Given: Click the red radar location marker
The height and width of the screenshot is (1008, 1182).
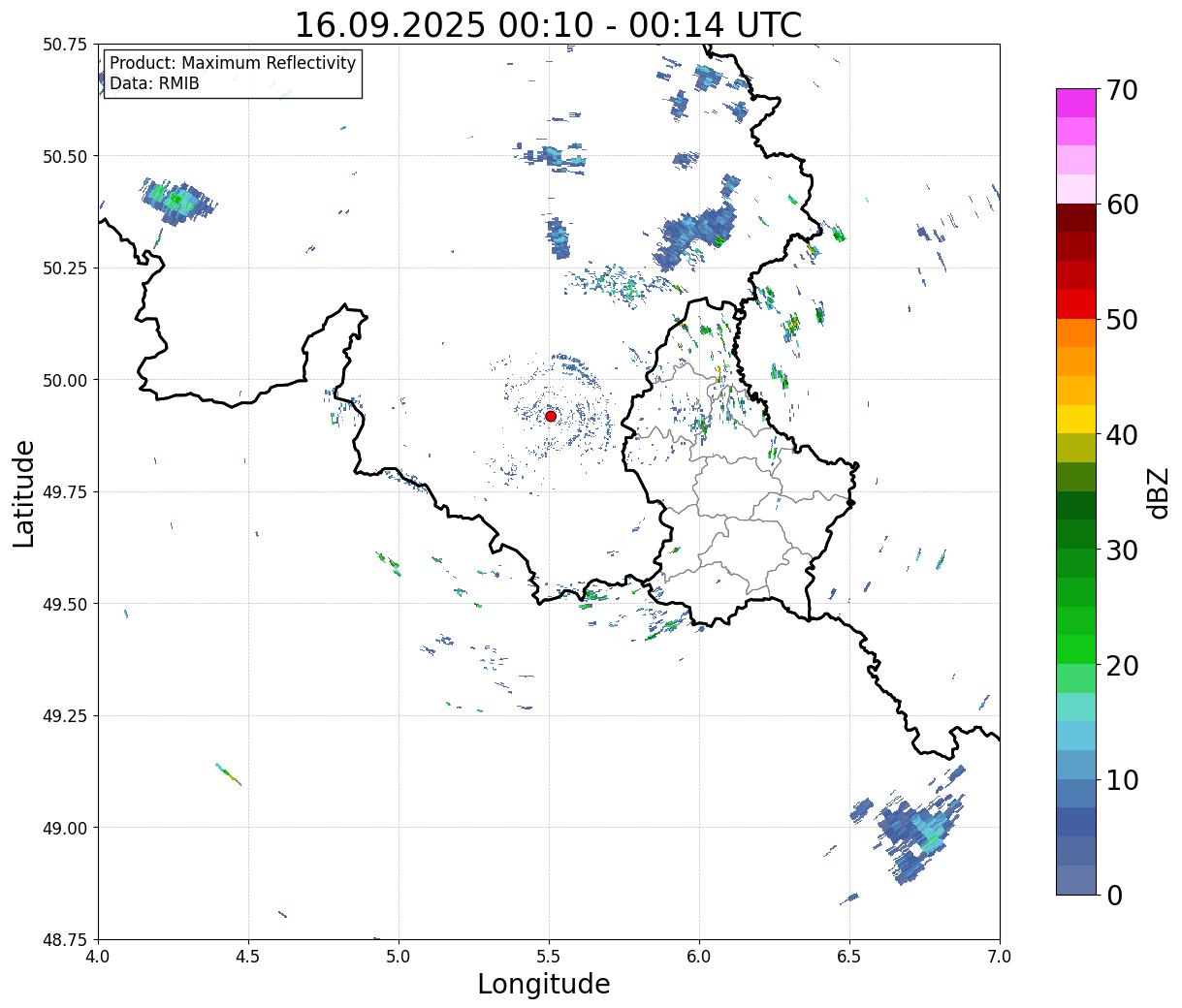Looking at the screenshot, I should 551,416.
